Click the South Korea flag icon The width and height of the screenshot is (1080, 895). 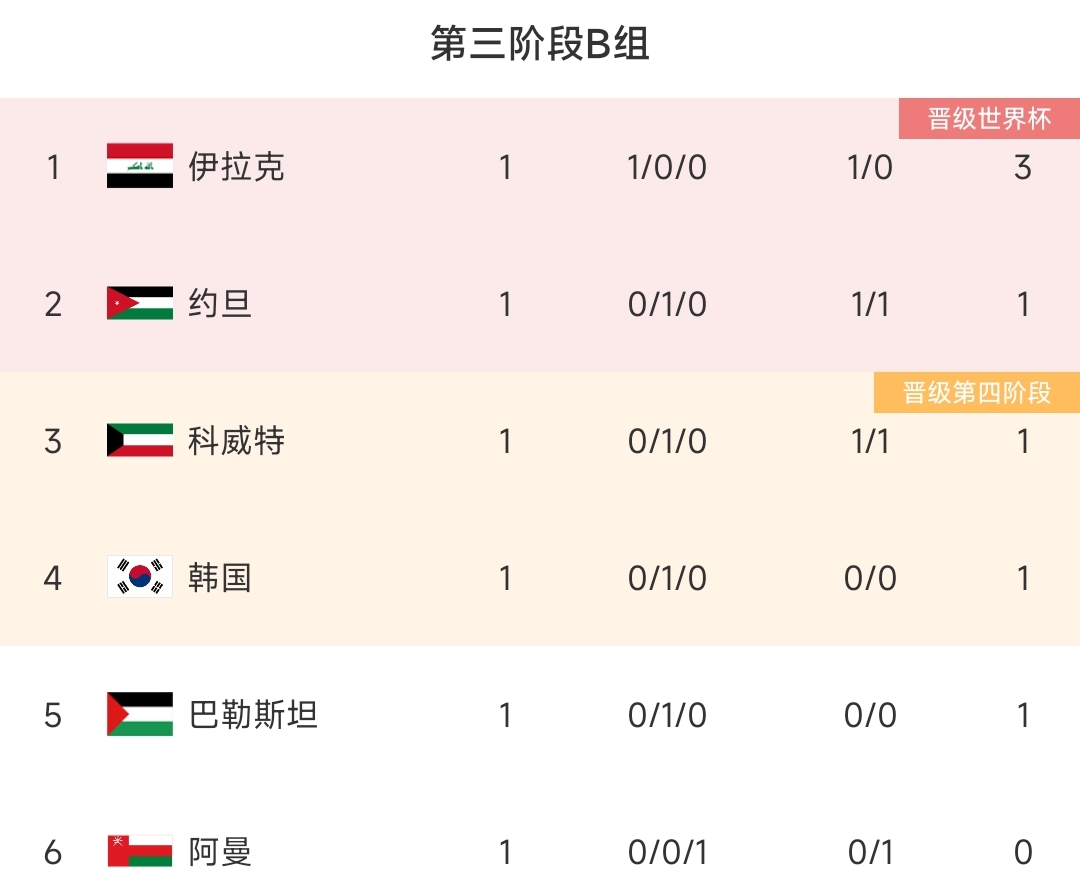click(x=140, y=577)
